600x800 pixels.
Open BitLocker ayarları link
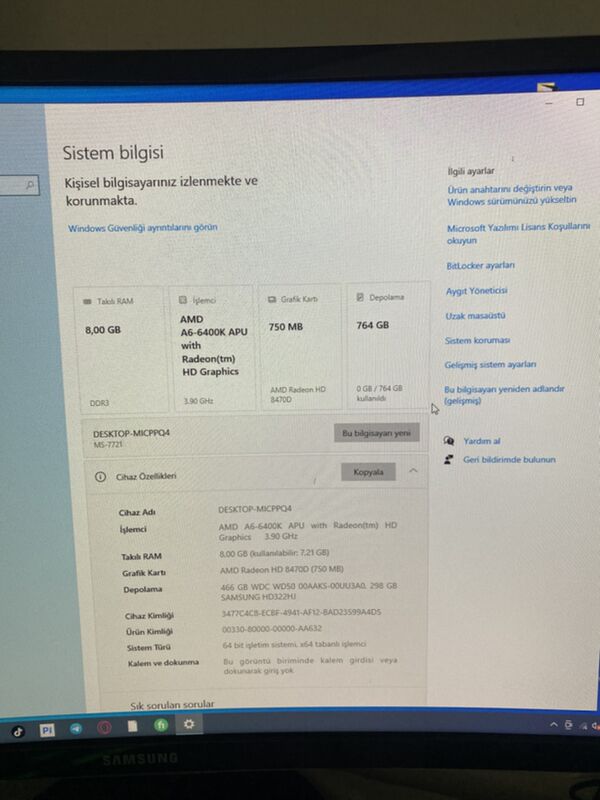click(481, 266)
